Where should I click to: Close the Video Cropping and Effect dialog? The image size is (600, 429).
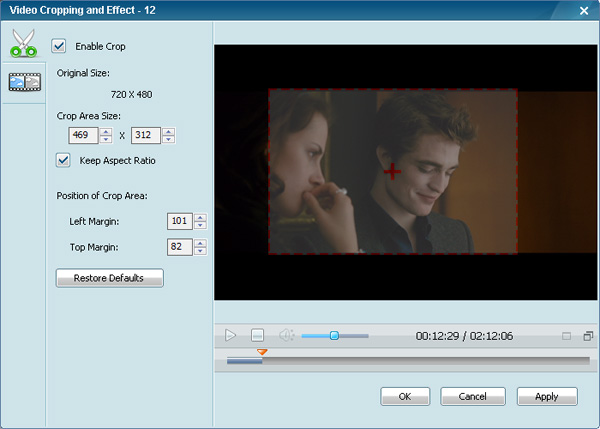[584, 11]
